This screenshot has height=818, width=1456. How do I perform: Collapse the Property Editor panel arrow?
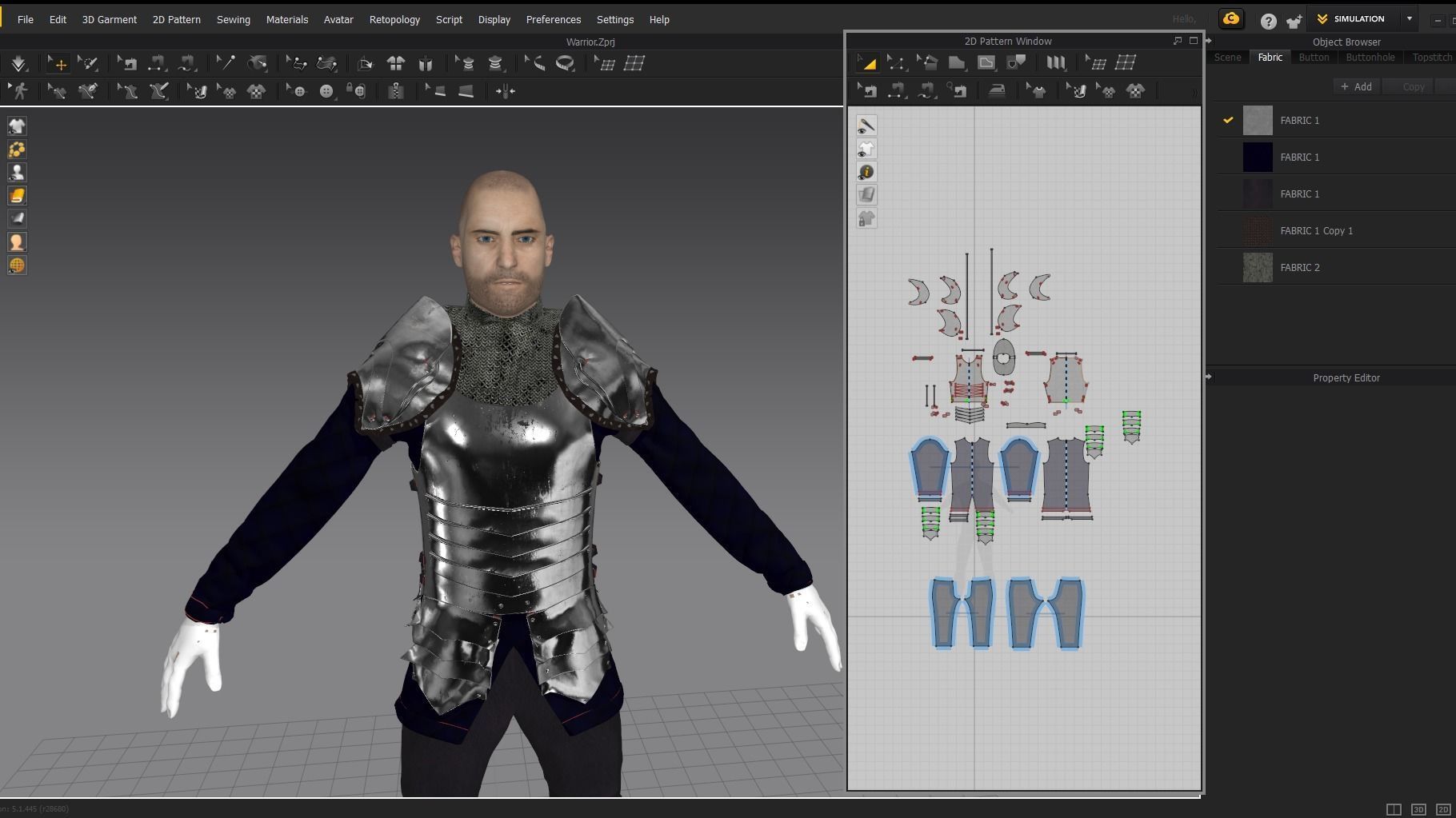[x=1209, y=376]
